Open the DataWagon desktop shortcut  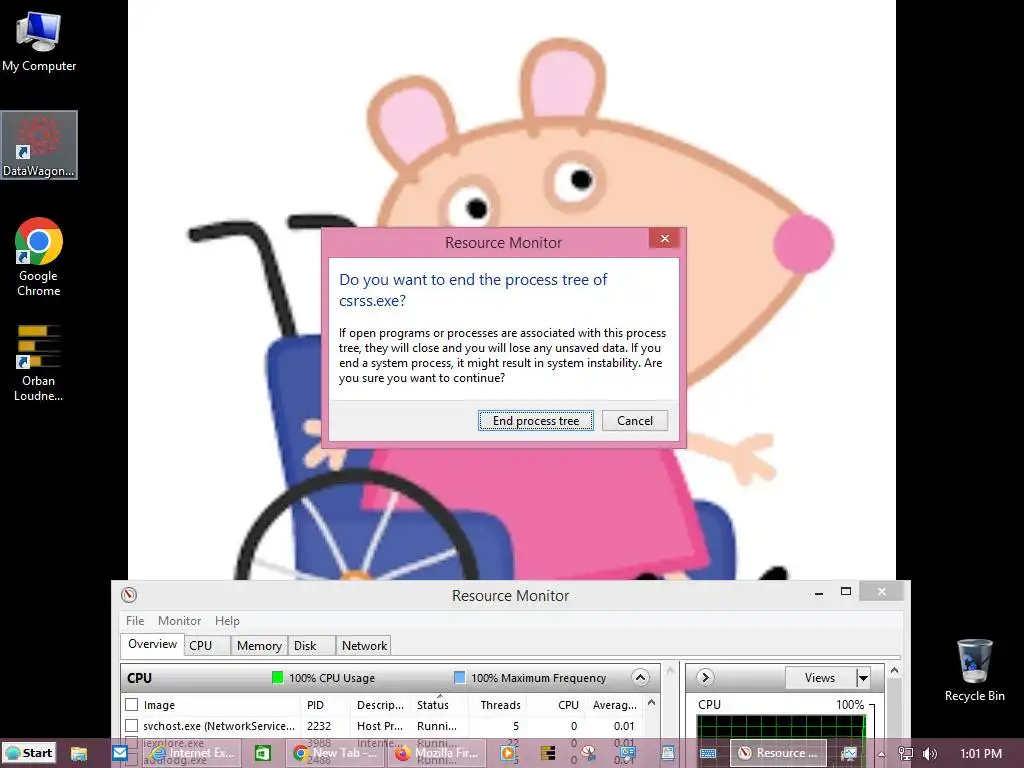click(39, 145)
